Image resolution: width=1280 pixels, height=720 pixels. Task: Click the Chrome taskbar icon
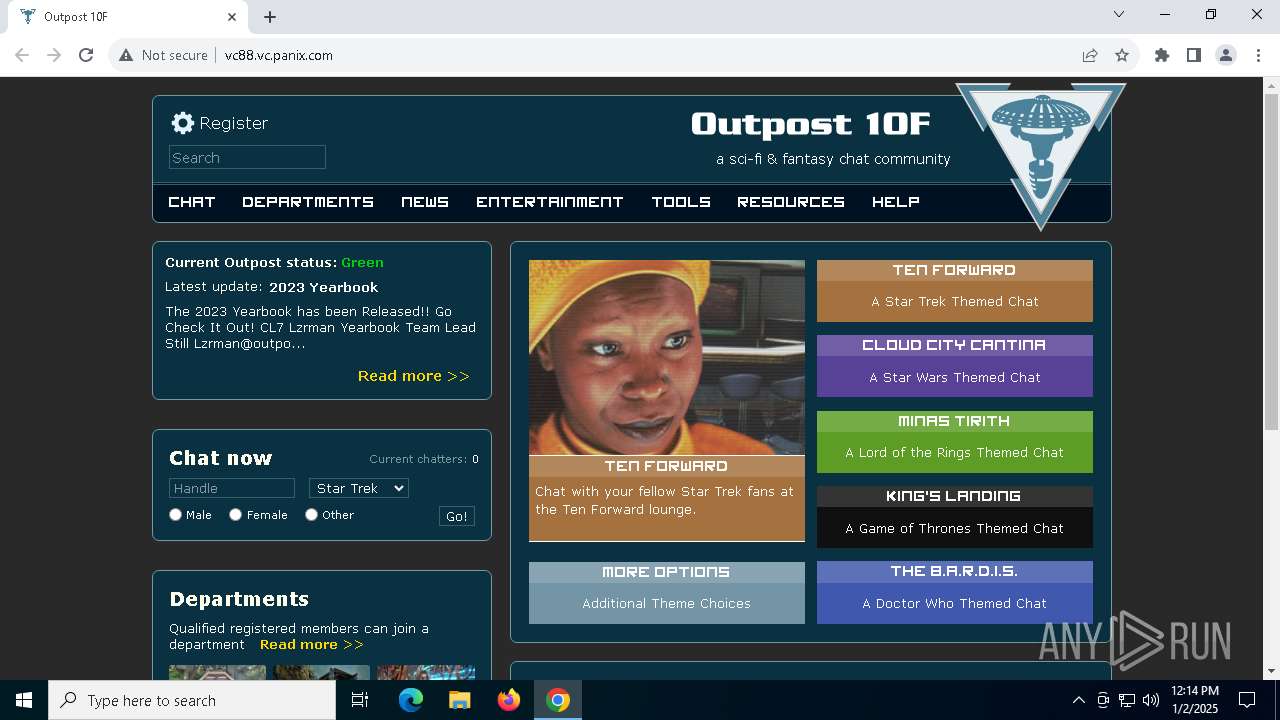click(558, 700)
